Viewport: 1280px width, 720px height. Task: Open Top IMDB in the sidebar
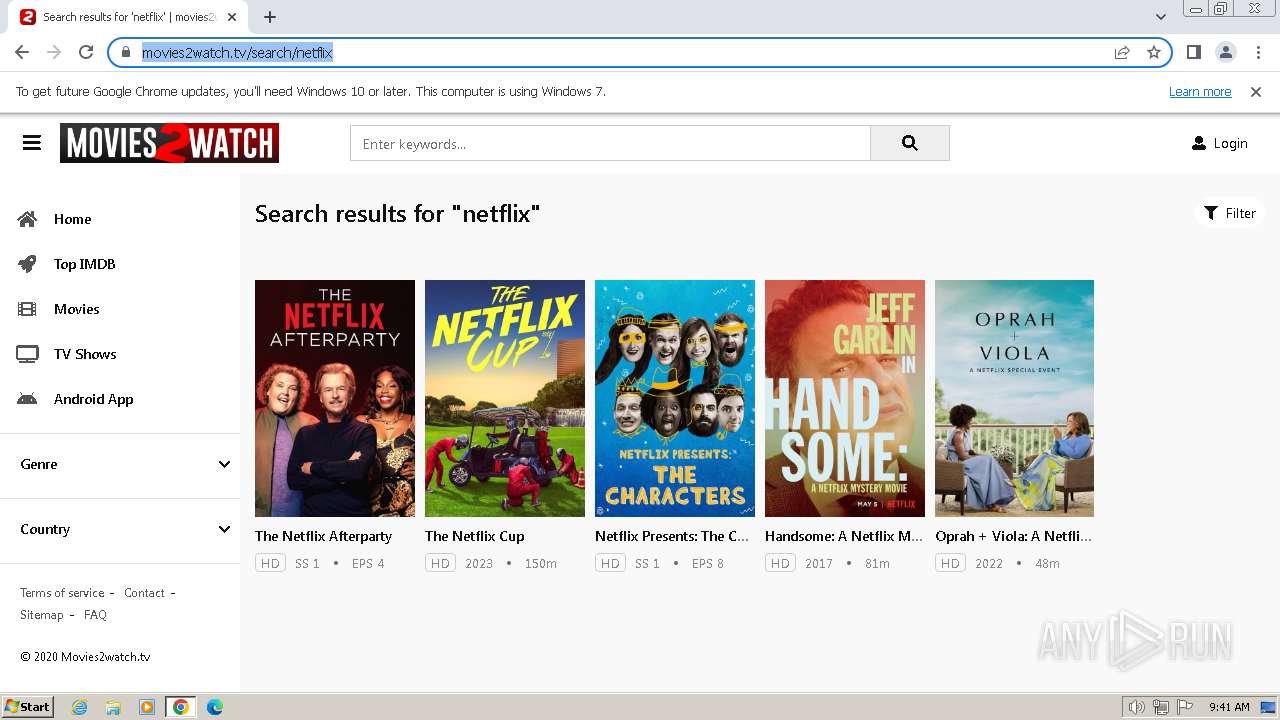coord(85,264)
